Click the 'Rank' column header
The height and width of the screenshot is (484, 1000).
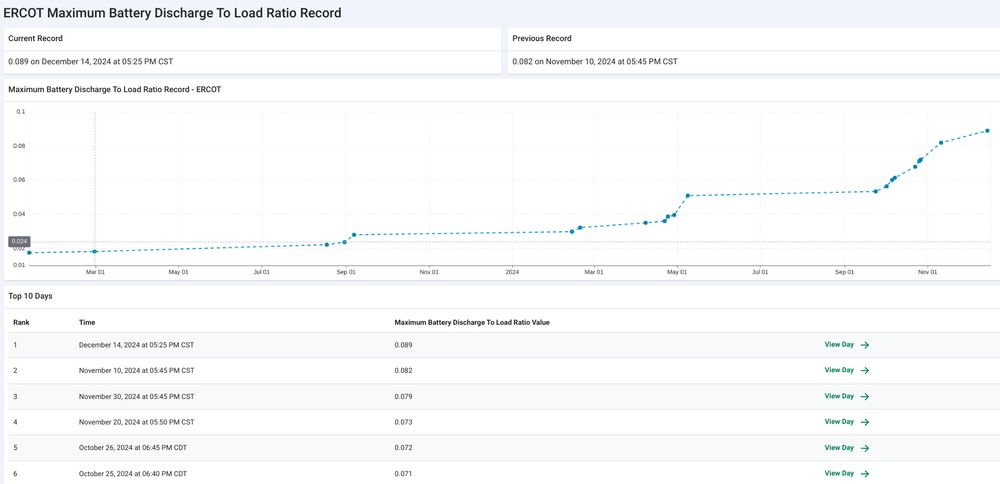pos(21,323)
